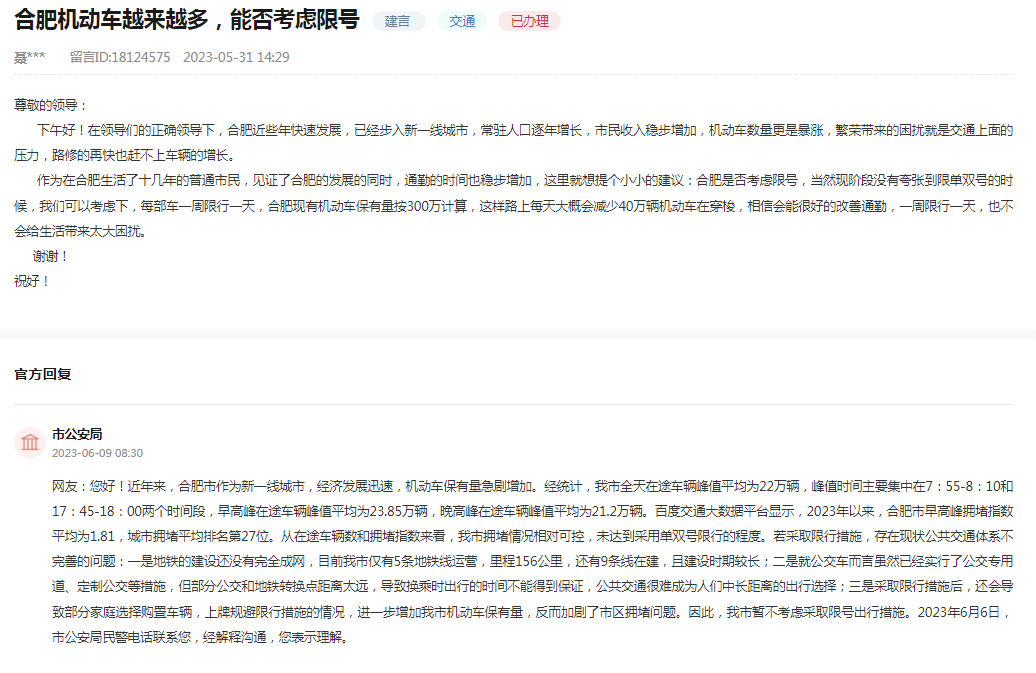This screenshot has height=673, width=1036.
Task: Click the reply timestamp 2023-06-09 08:30
Action: [x=98, y=453]
